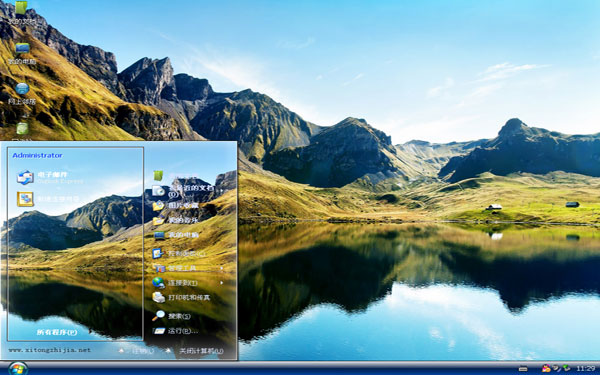Screen dimensions: 600x375
Task: Click the Administrator user name
Action: click(x=38, y=155)
